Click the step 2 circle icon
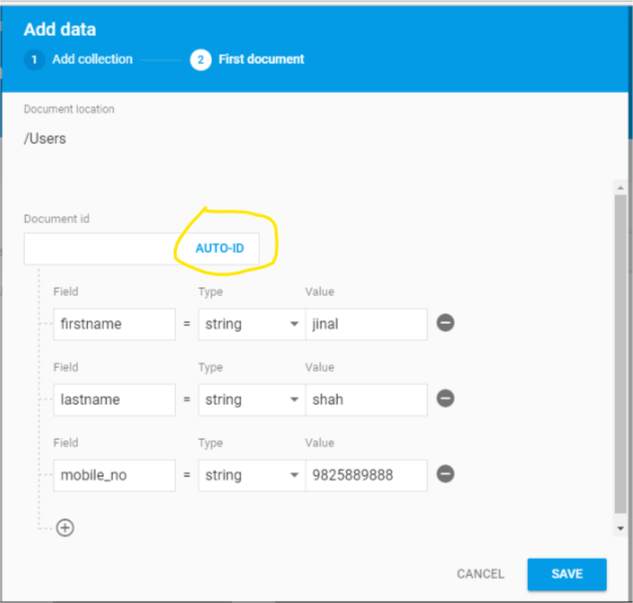Viewport: 633px width, 603px height. pos(200,60)
